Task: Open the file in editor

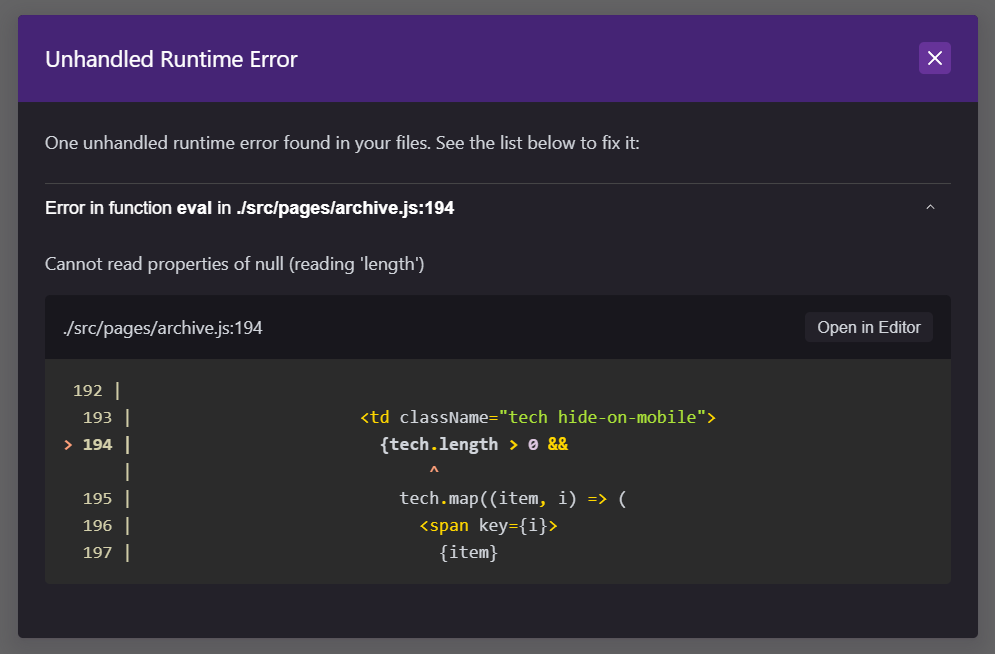Action: pos(868,326)
